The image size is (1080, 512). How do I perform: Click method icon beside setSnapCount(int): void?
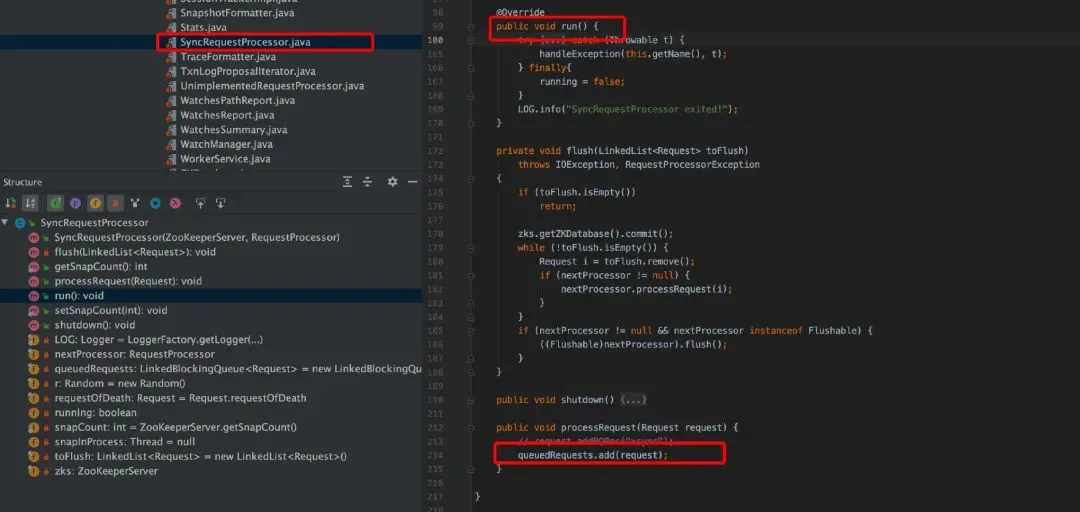pos(33,310)
